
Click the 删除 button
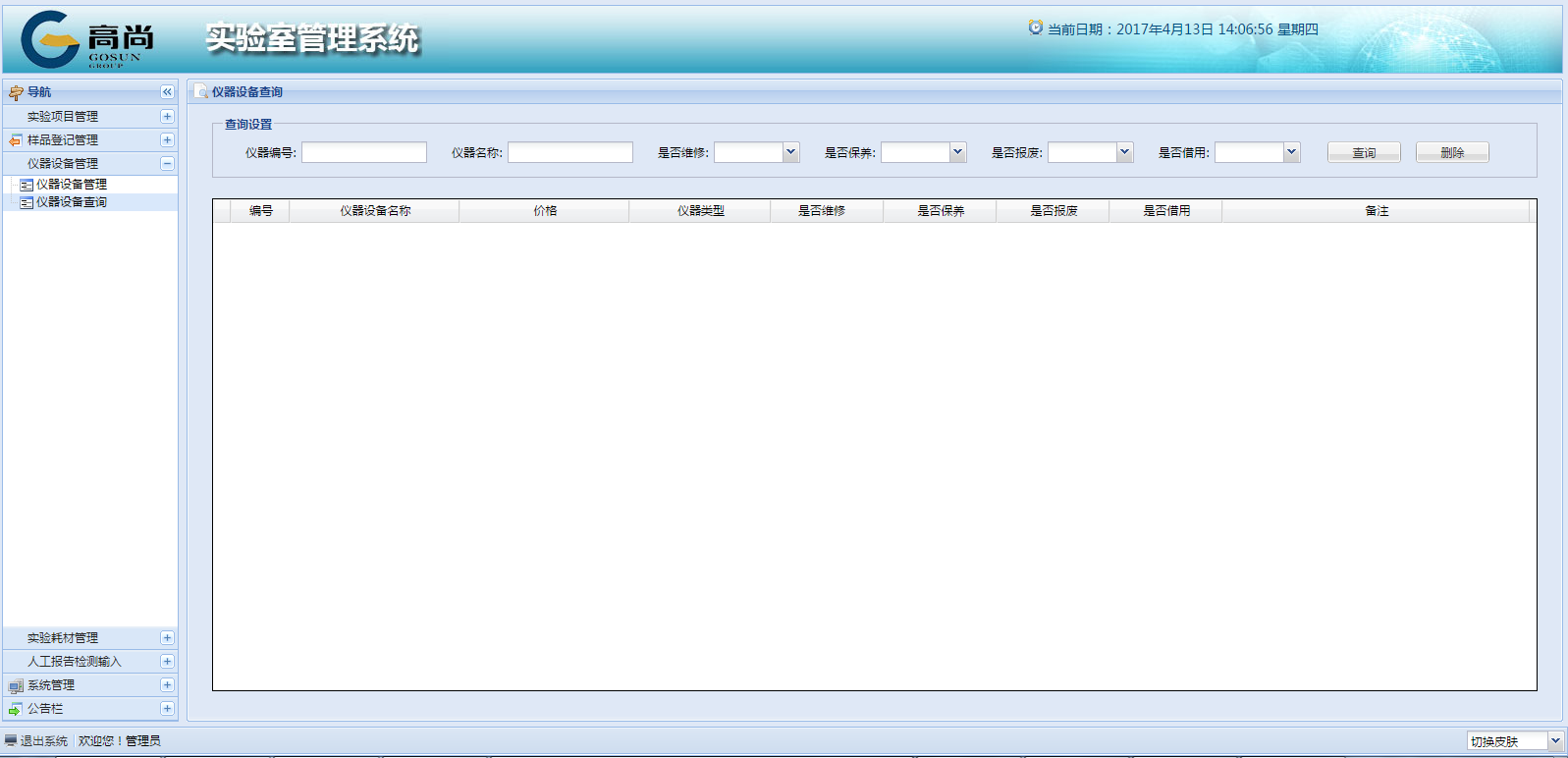coord(1452,152)
